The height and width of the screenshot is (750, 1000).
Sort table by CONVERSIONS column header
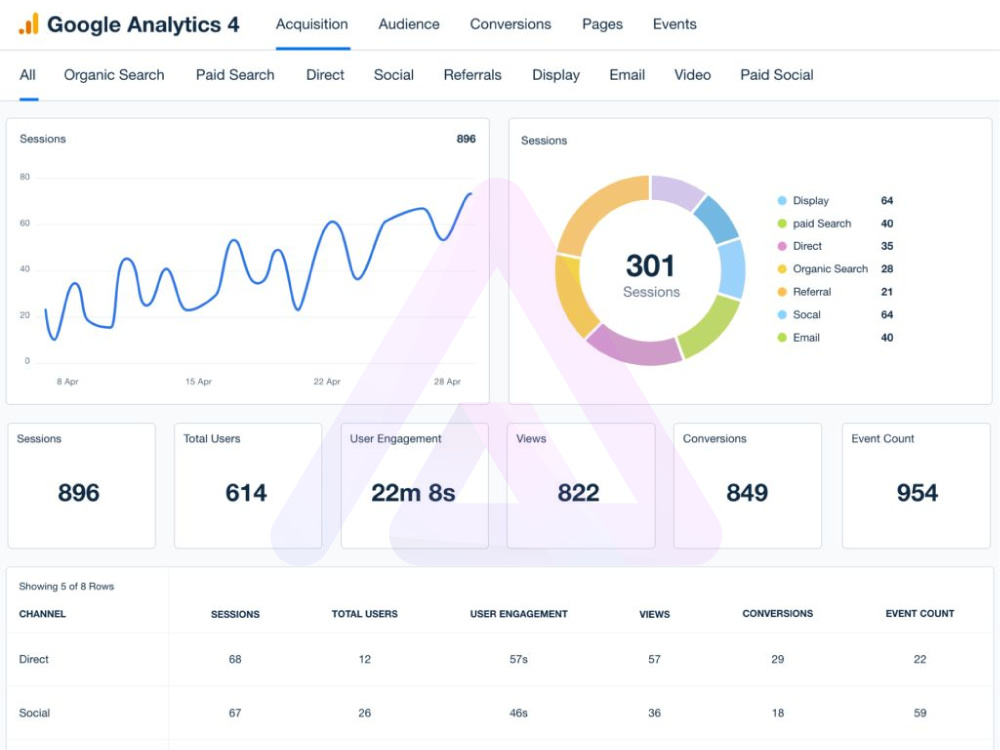coord(777,614)
